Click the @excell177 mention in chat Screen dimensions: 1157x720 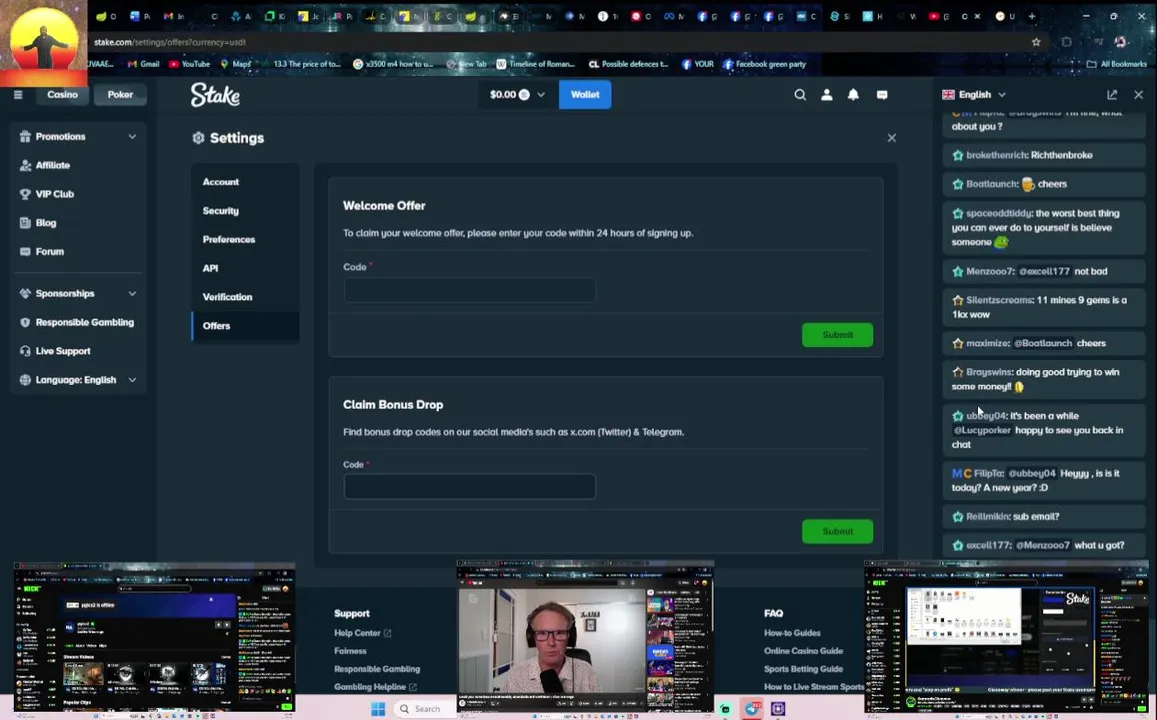coord(1043,271)
